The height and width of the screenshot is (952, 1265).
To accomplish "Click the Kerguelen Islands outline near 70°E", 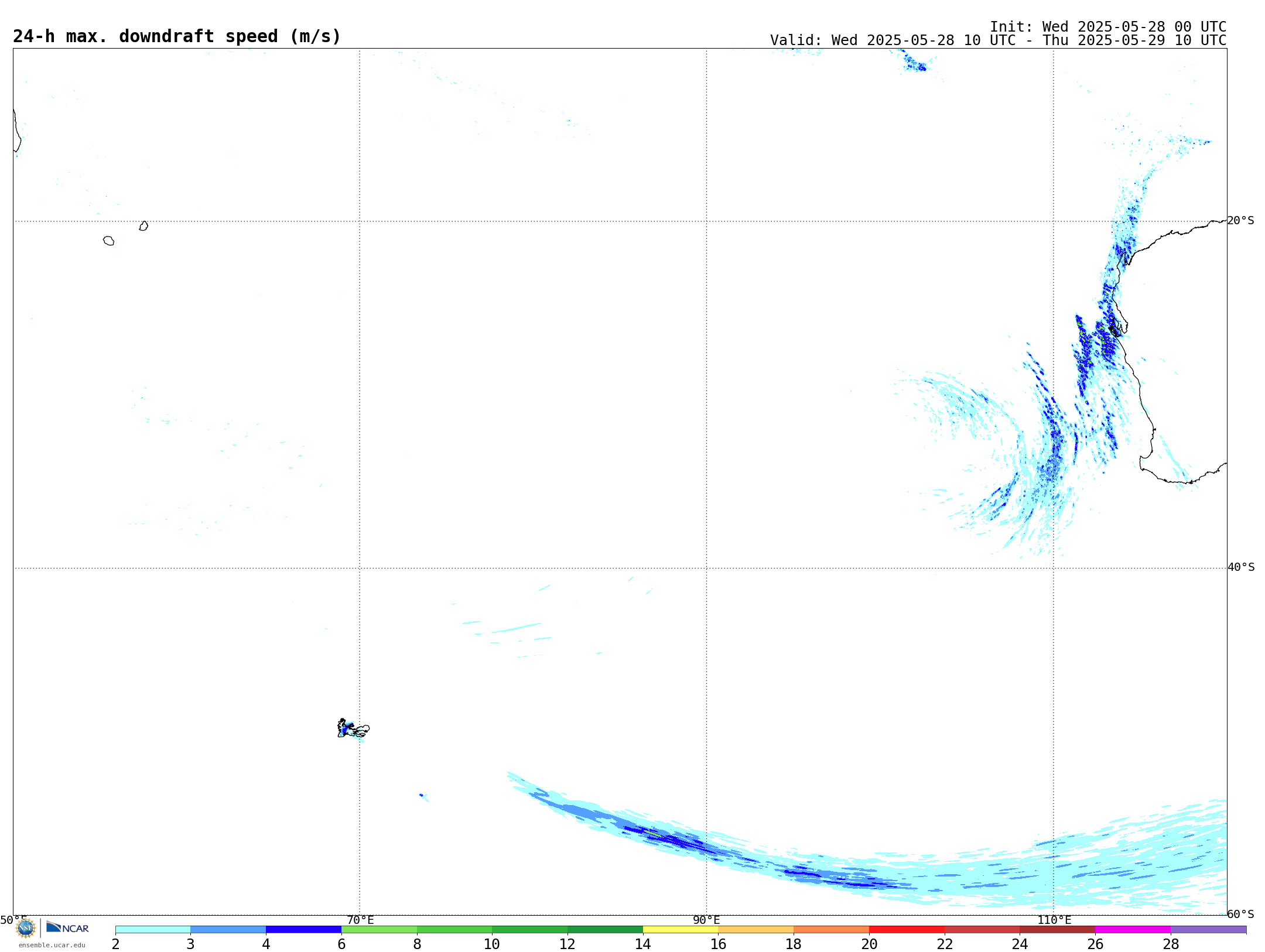I will (x=353, y=728).
